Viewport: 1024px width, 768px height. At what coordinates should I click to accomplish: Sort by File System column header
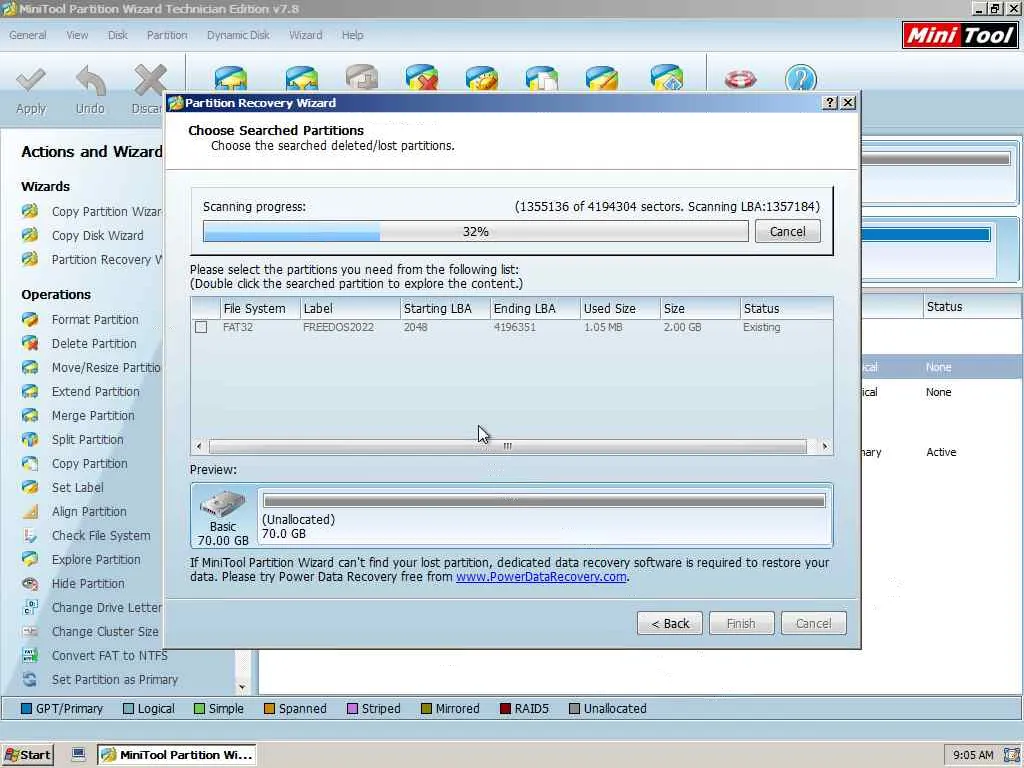[x=260, y=308]
